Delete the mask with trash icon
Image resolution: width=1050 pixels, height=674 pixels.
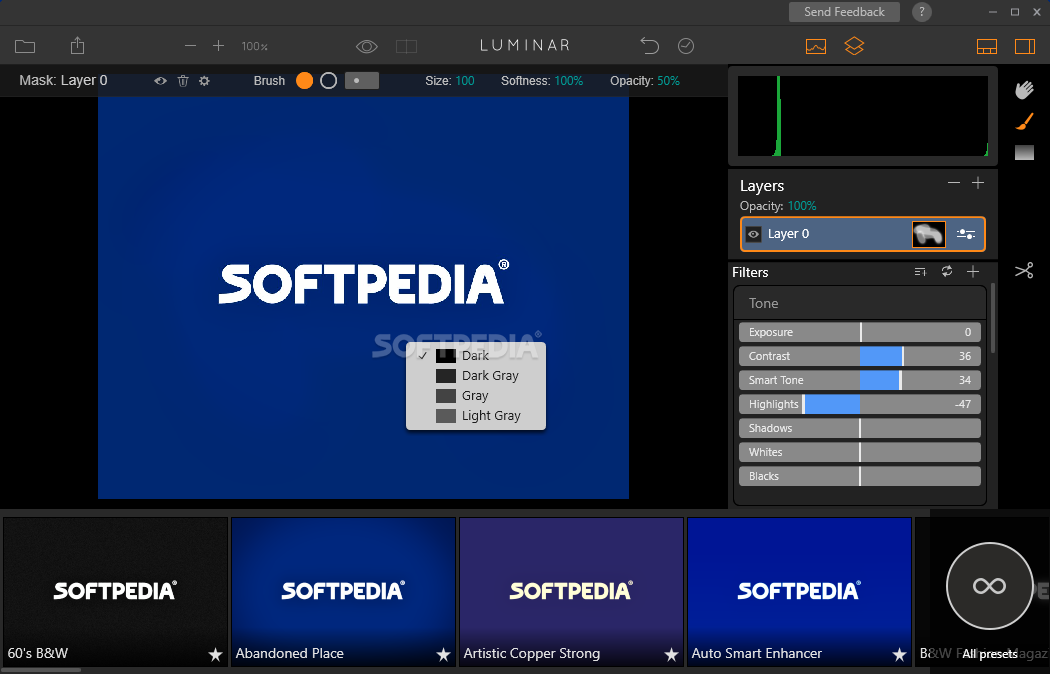[183, 81]
